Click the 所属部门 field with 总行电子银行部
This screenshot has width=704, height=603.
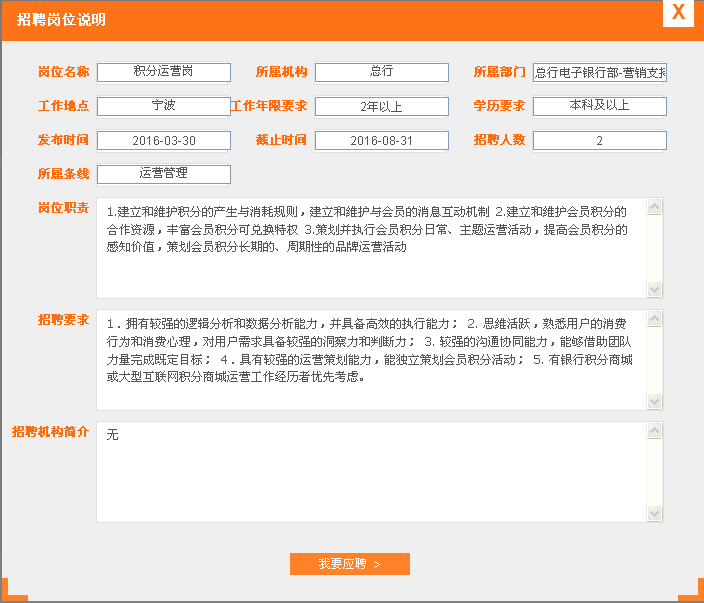(600, 72)
